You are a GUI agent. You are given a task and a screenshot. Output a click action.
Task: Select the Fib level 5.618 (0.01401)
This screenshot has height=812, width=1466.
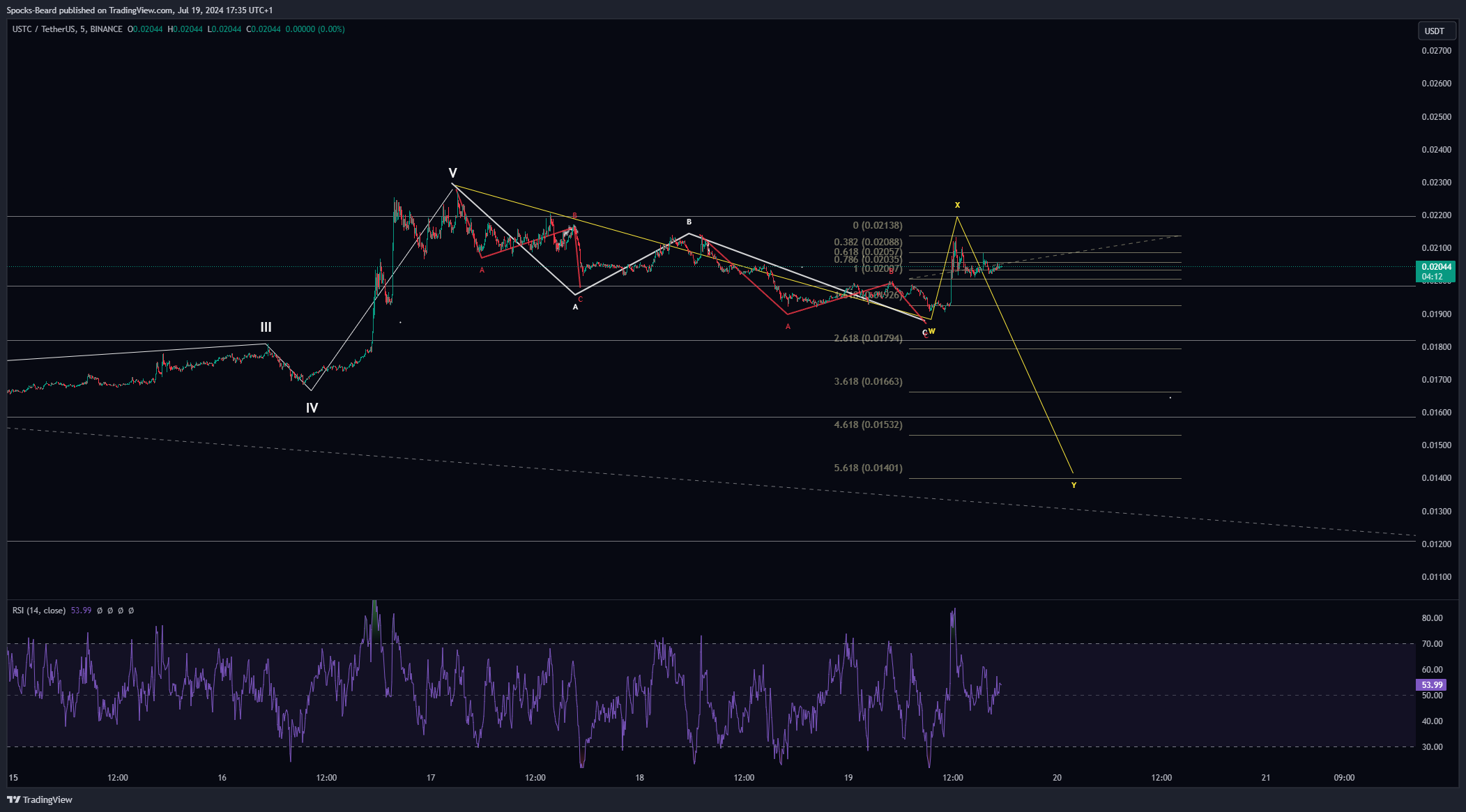point(868,468)
